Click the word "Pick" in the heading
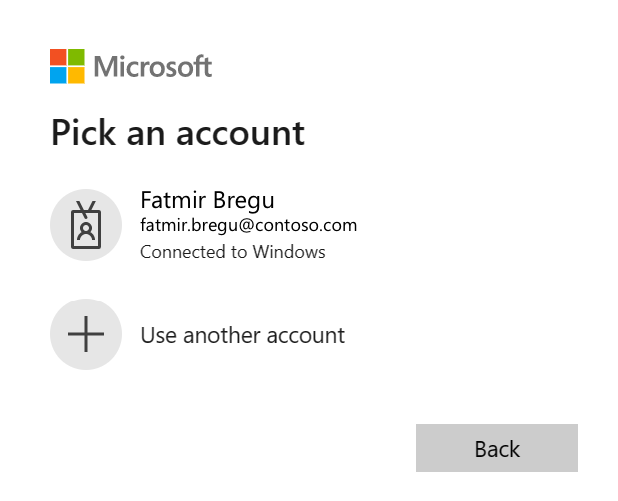The height and width of the screenshot is (501, 618). coord(82,132)
